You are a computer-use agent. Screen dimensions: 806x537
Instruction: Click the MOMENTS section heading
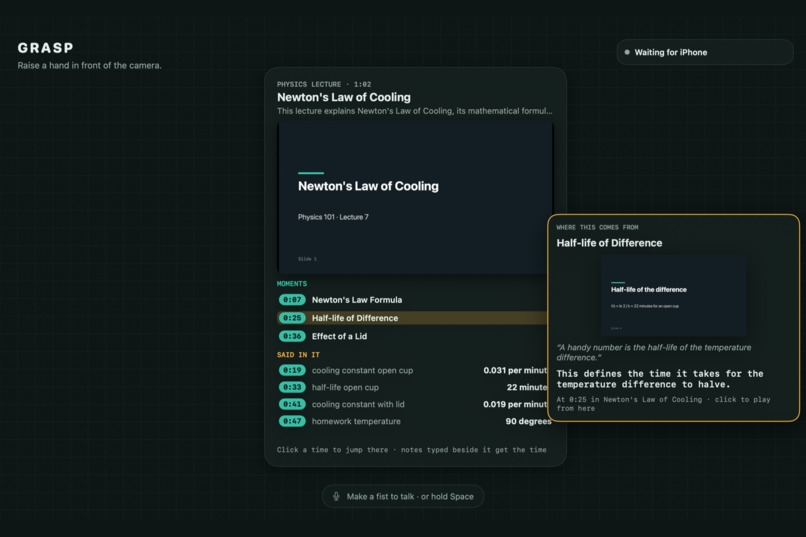click(x=291, y=284)
